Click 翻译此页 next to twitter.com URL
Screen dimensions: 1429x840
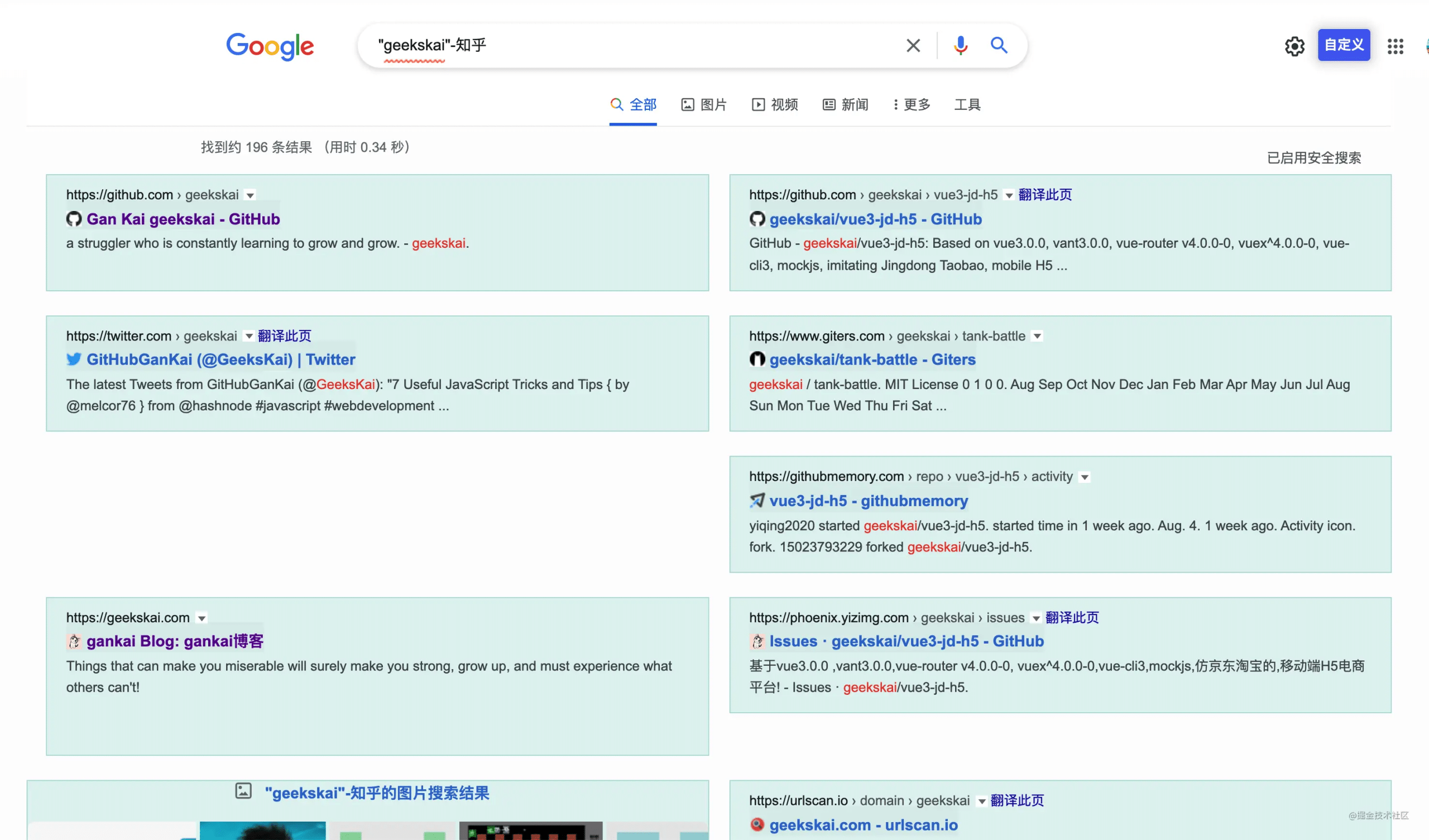coord(284,336)
